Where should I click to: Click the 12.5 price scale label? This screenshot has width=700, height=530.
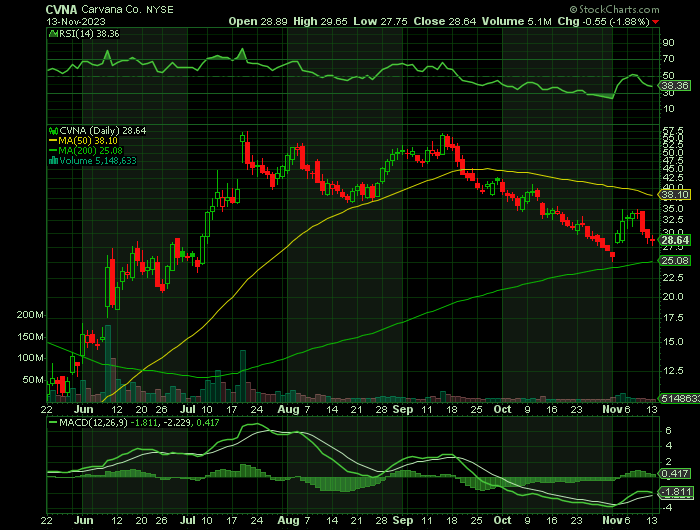(x=672, y=371)
